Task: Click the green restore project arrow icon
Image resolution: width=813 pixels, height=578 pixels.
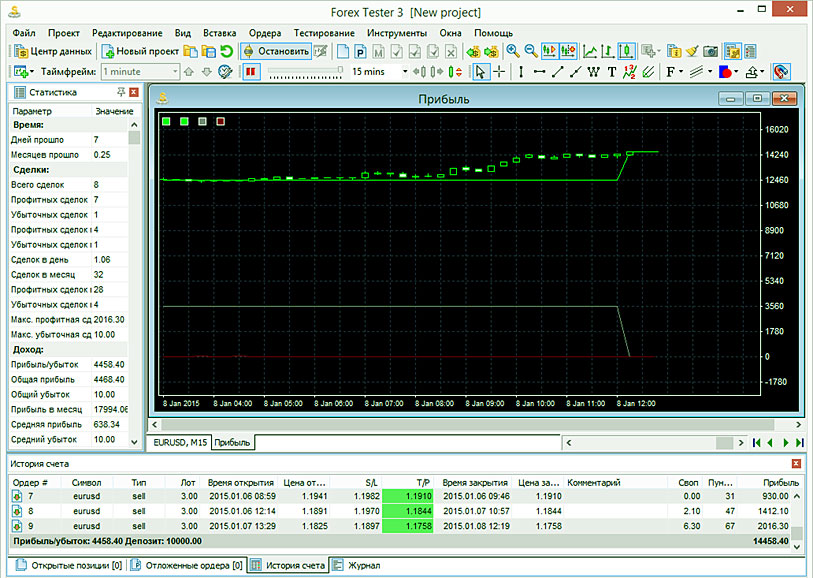Action: tap(226, 51)
